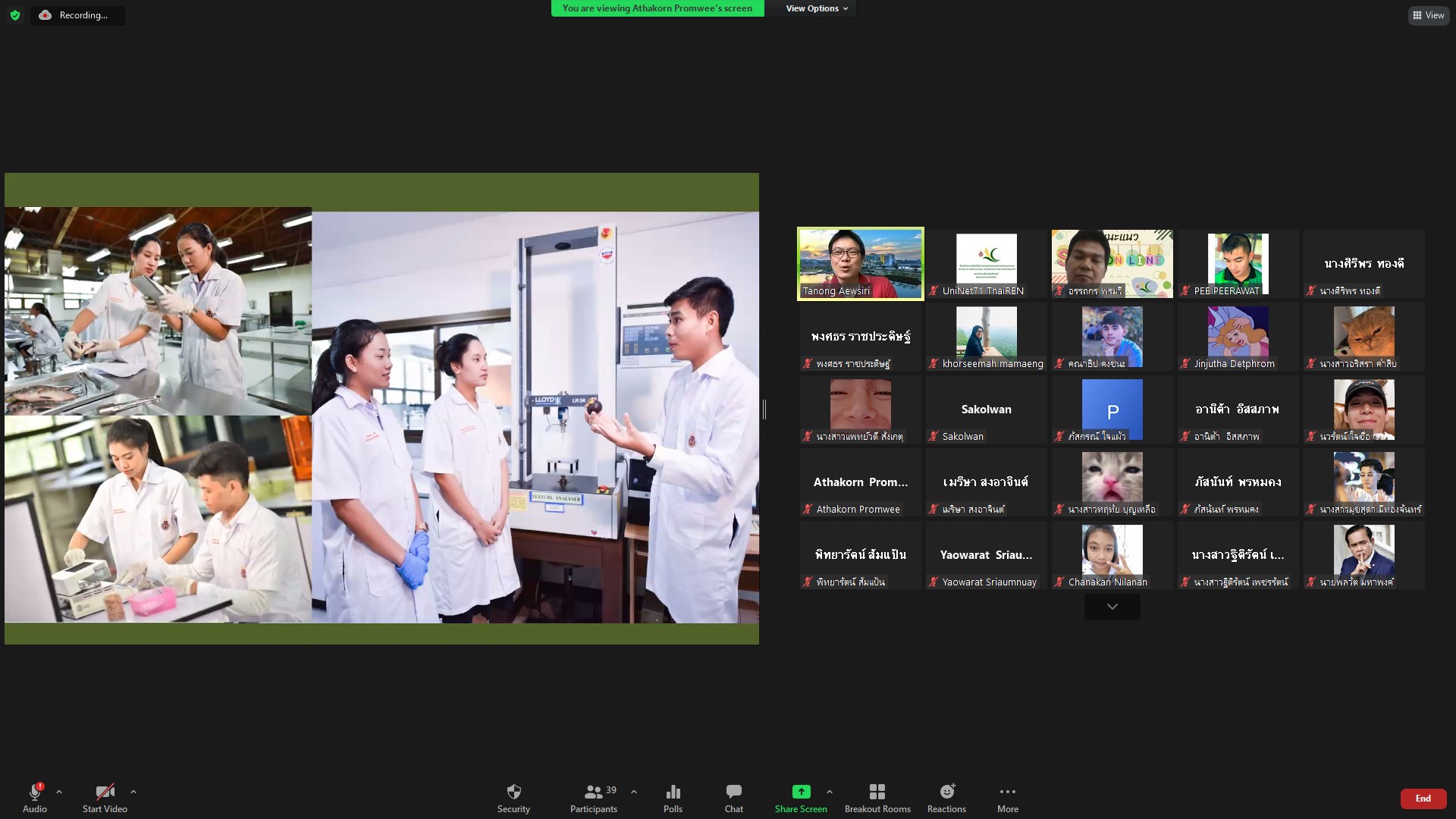
Task: Open the View Options dropdown
Action: pyautogui.click(x=816, y=8)
